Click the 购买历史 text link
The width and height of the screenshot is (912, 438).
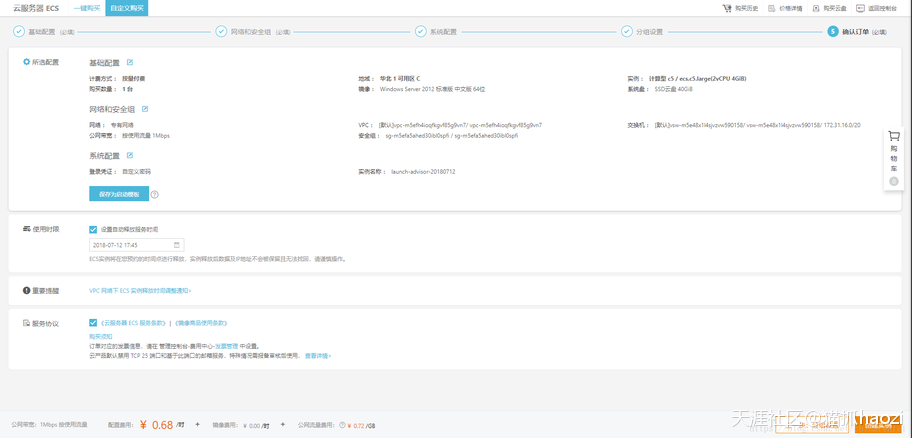click(746, 8)
